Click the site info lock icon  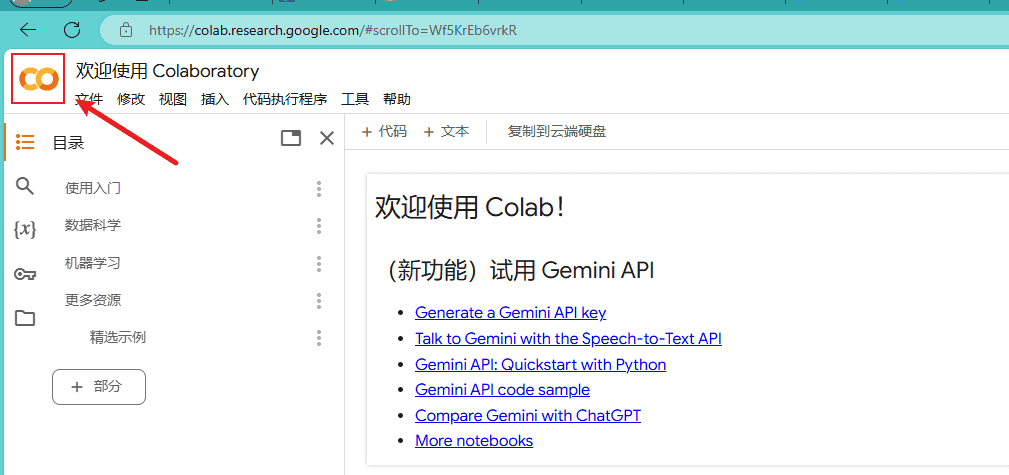pyautogui.click(x=126, y=30)
